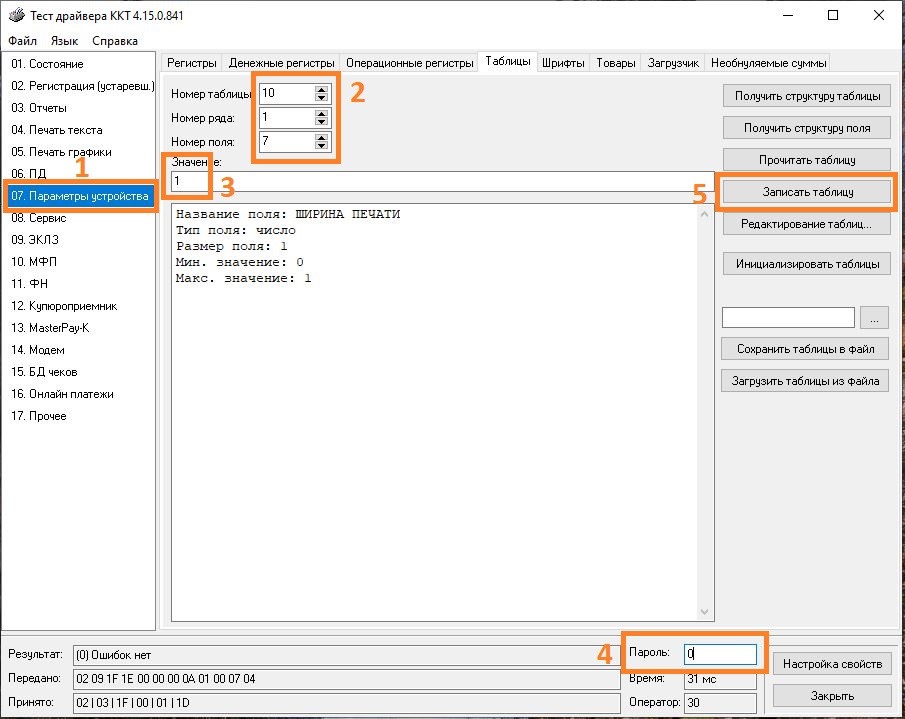
Task: Decrease the Номер ряда spinner value
Action: point(321,122)
